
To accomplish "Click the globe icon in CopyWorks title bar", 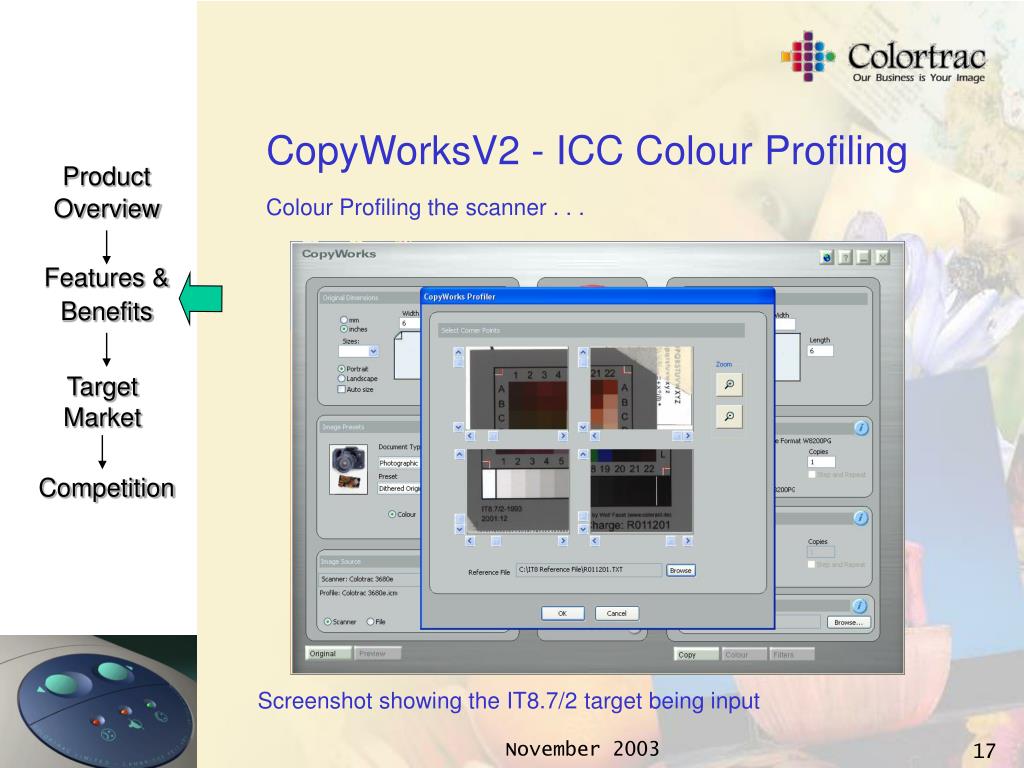I will [x=827, y=257].
